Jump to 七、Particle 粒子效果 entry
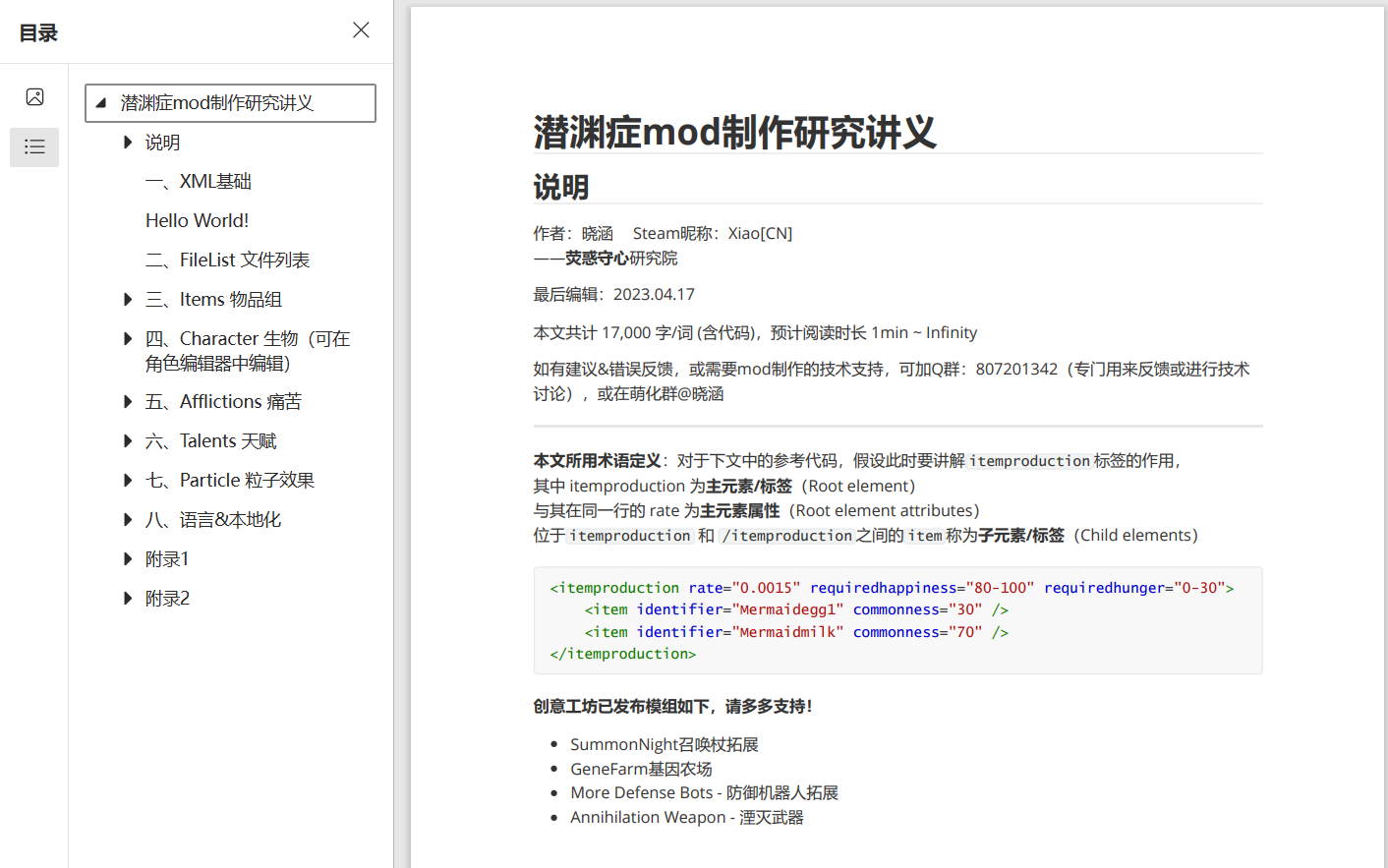 point(230,481)
